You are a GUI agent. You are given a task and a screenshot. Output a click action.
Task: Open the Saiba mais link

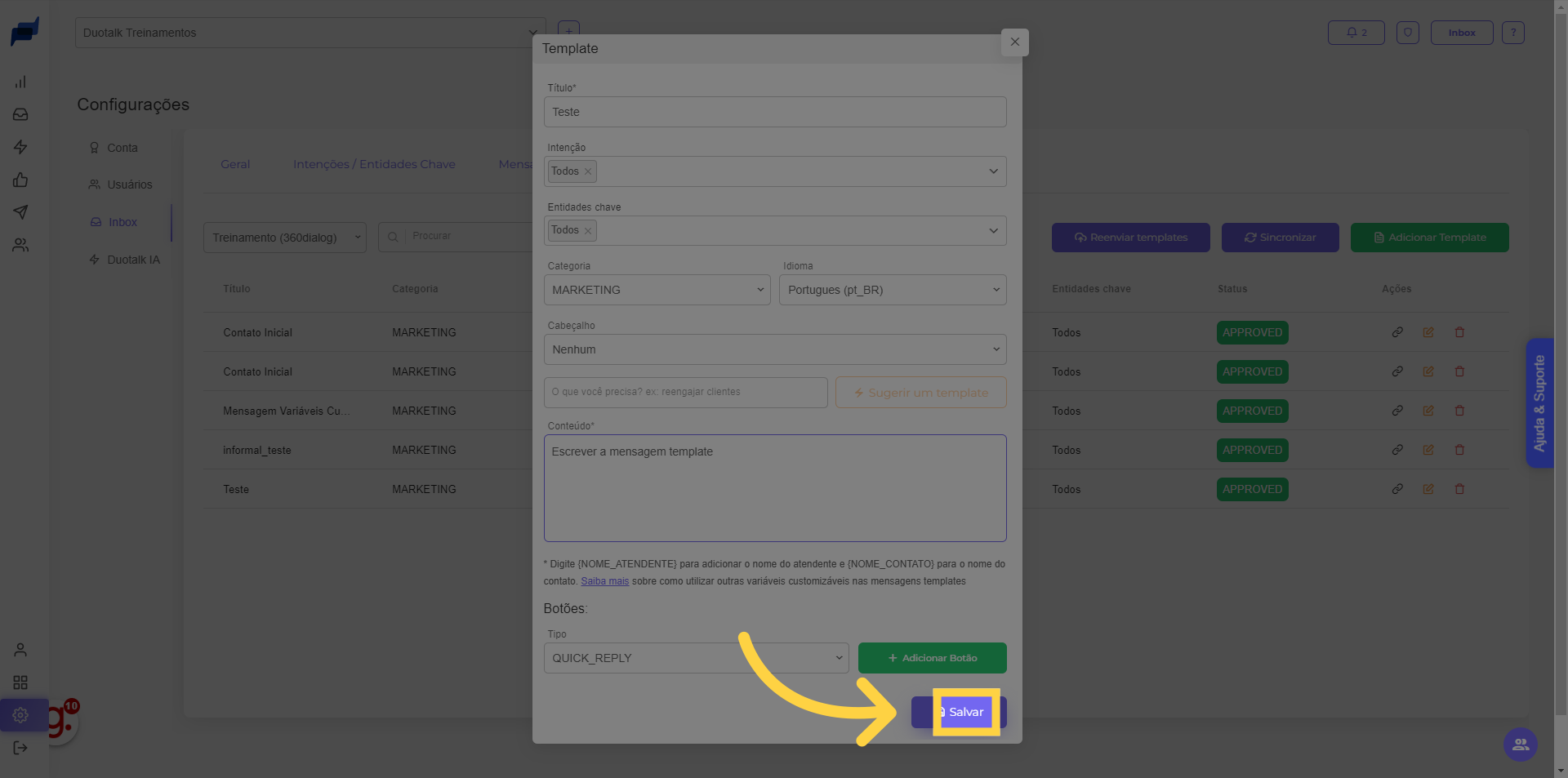(604, 581)
